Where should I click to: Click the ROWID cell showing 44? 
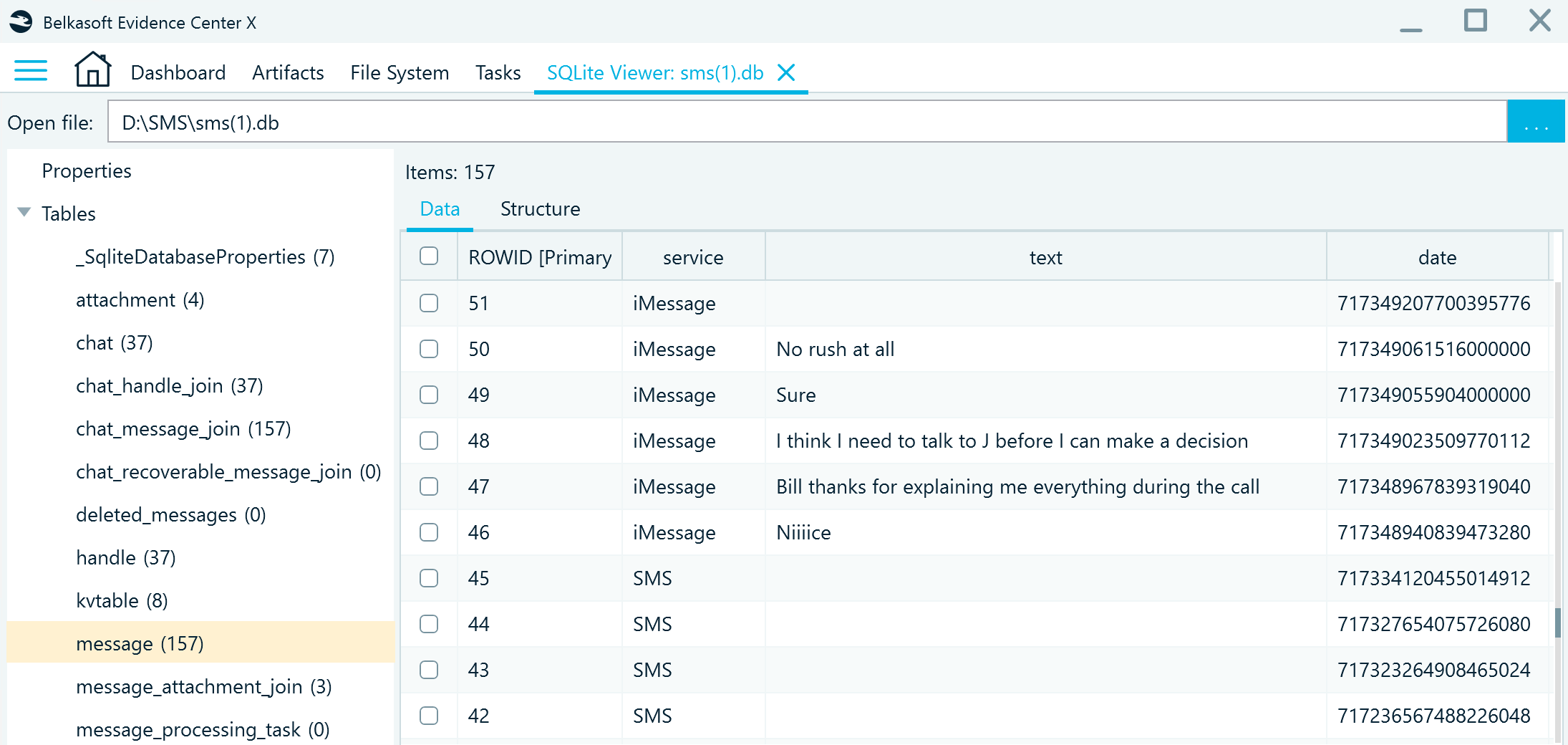click(540, 624)
